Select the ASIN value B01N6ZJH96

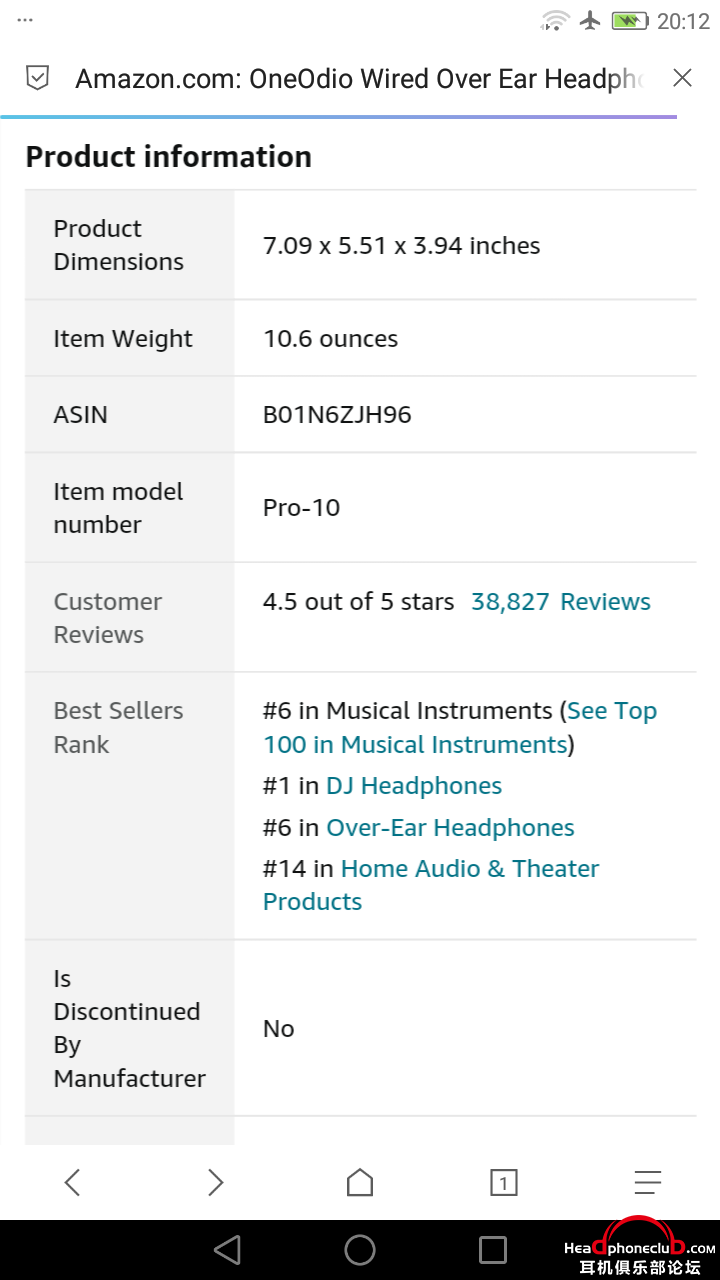point(337,415)
